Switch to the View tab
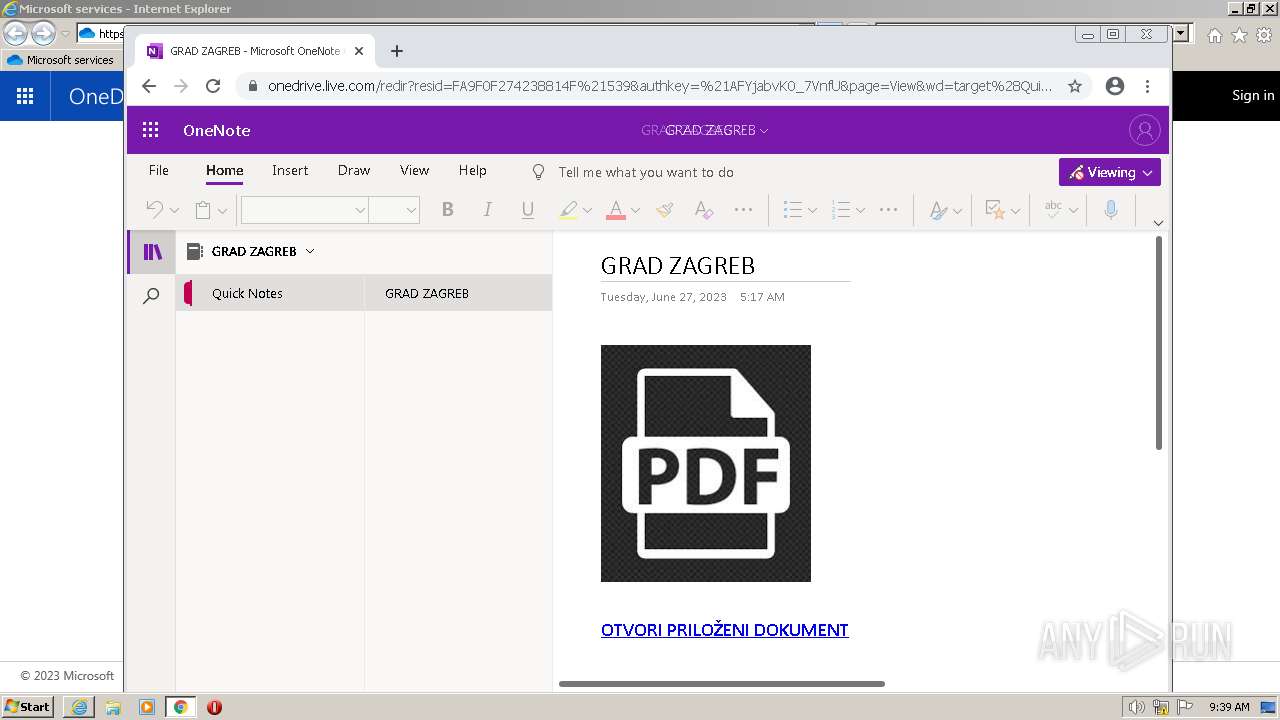 coord(415,170)
